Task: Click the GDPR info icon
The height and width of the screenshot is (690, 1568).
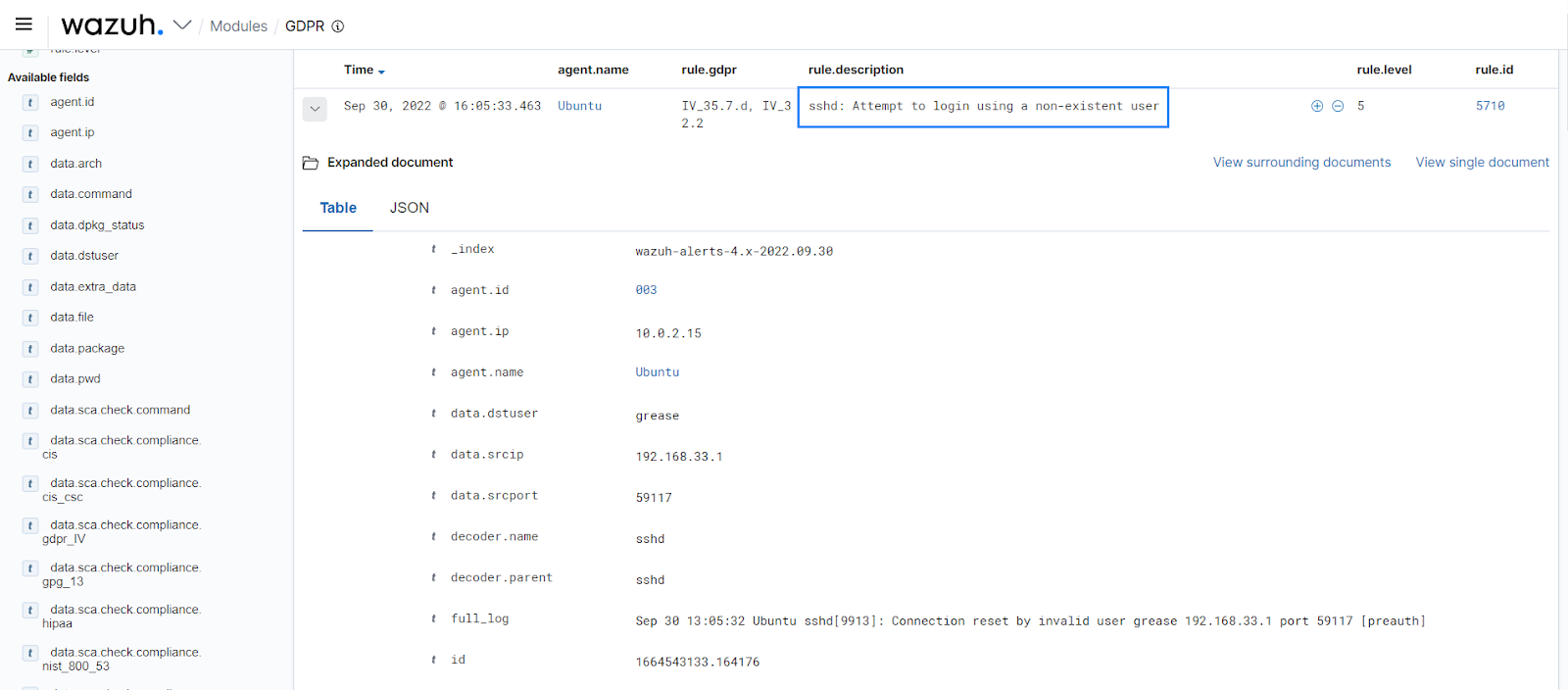Action: pyautogui.click(x=338, y=26)
